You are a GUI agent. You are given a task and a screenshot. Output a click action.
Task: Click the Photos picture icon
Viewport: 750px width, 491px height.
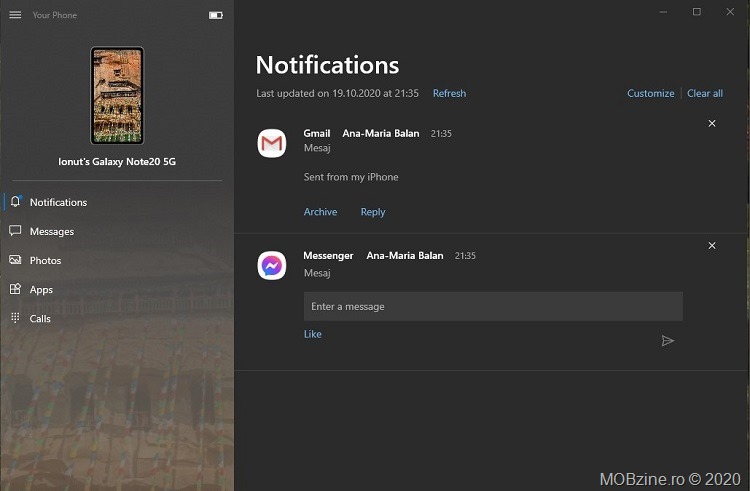click(x=15, y=260)
